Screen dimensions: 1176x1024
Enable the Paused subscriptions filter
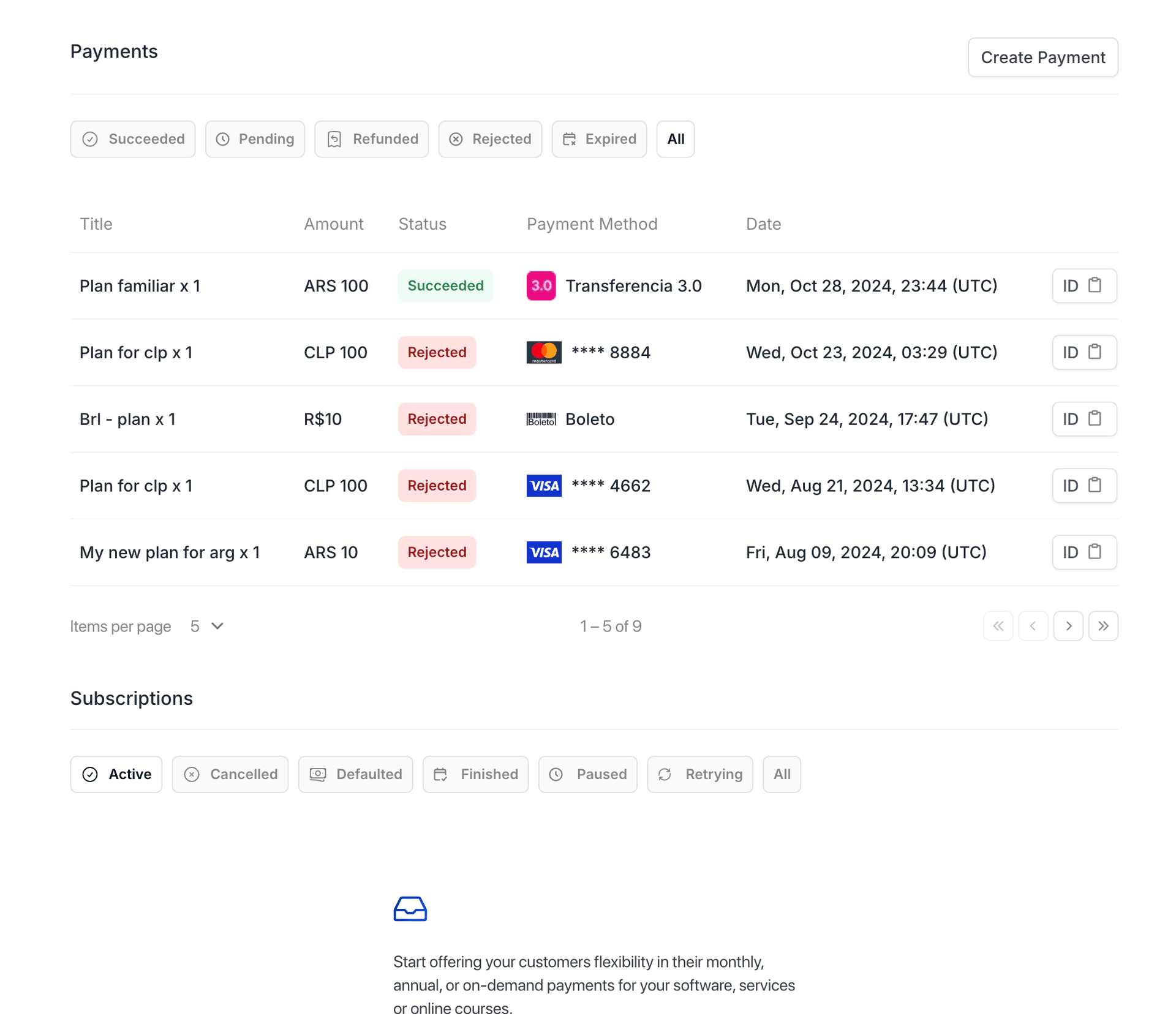pyautogui.click(x=587, y=774)
